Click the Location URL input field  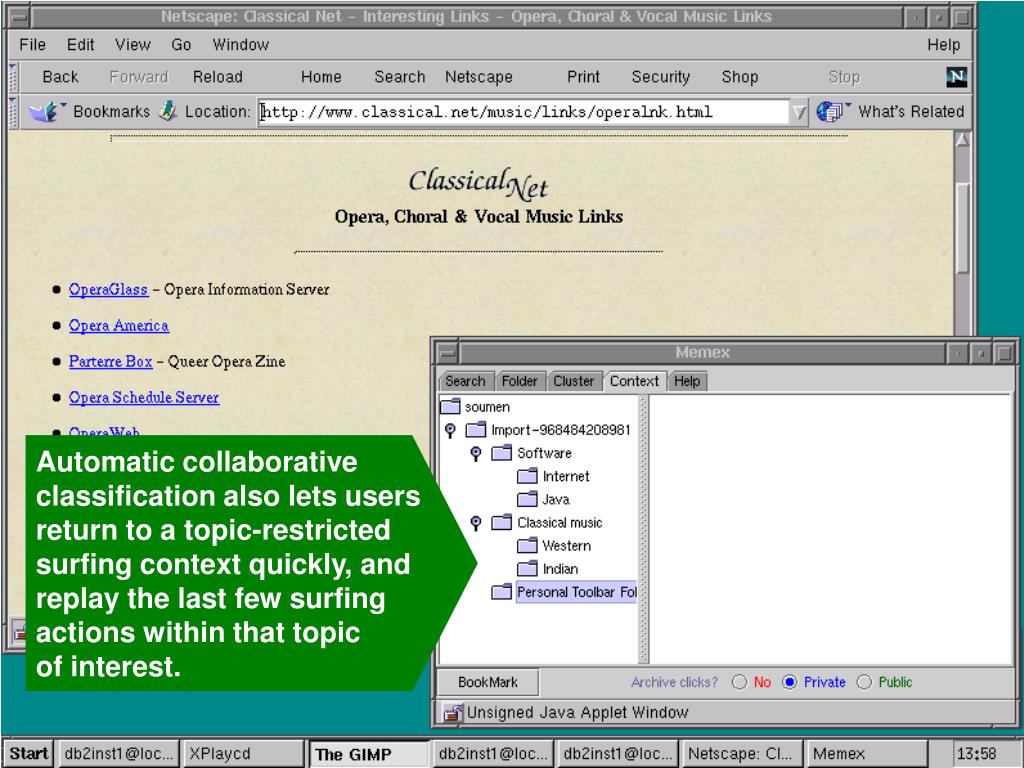[x=524, y=112]
